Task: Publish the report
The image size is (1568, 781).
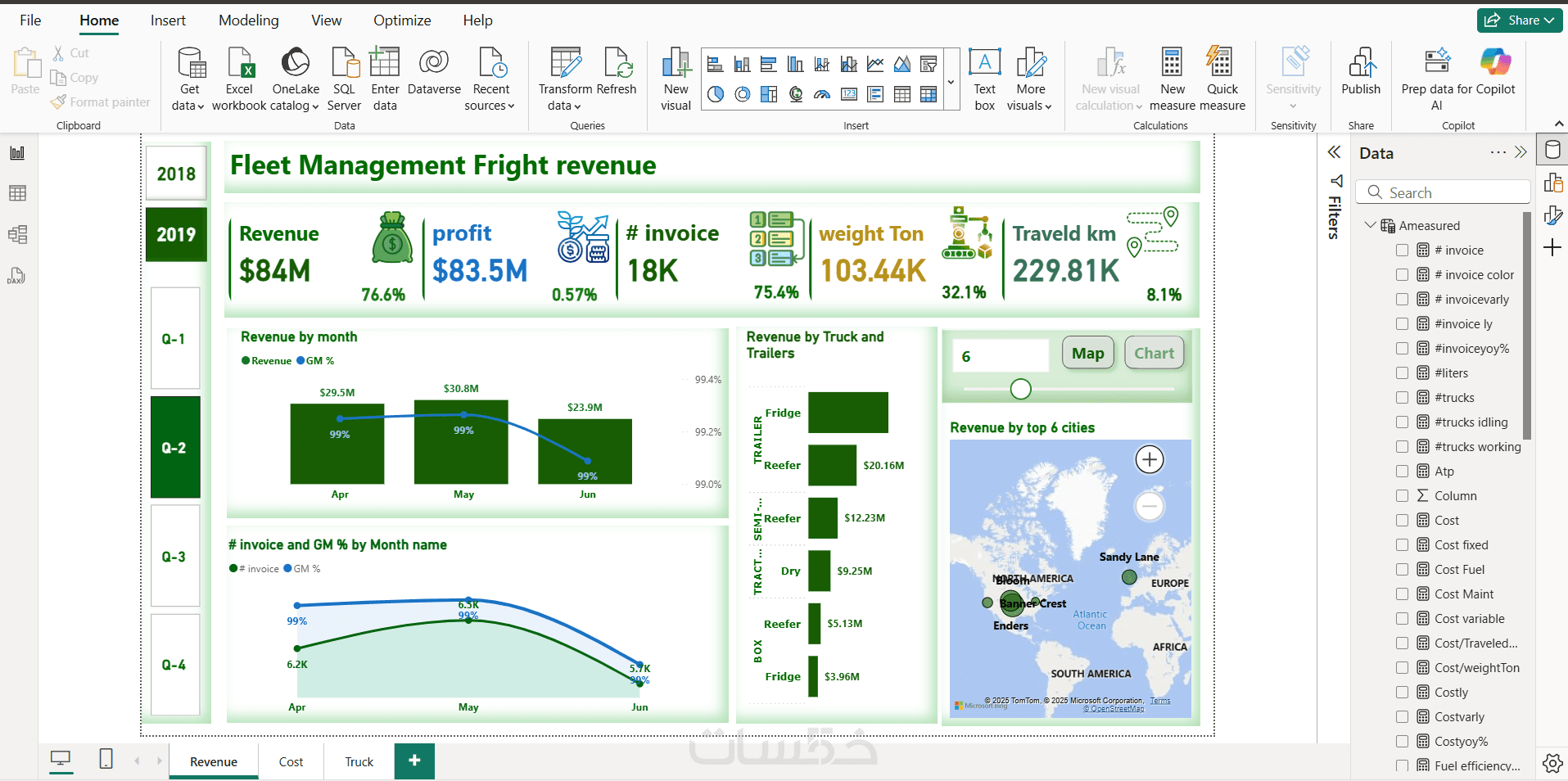Action: (1361, 71)
